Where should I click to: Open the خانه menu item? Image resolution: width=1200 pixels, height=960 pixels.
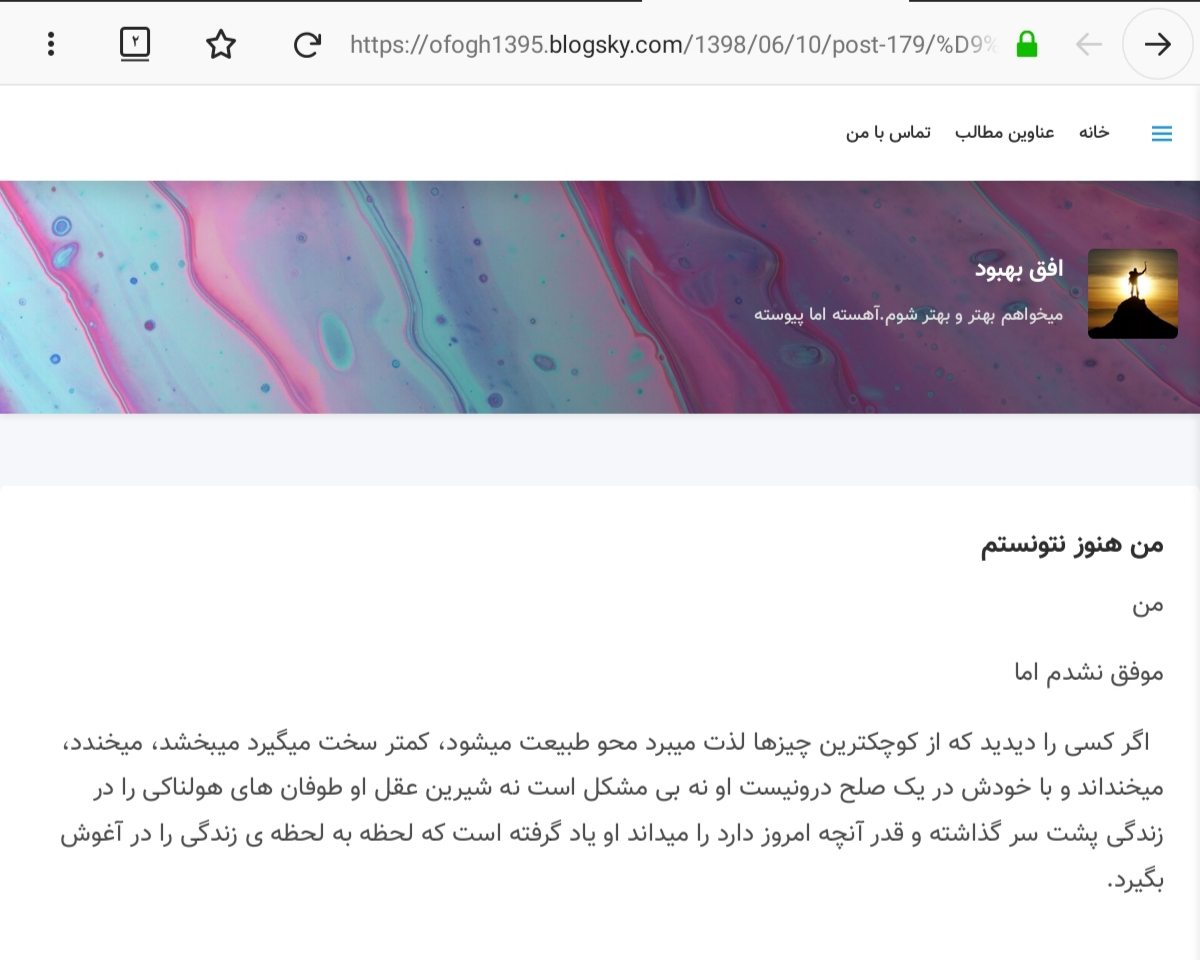pyautogui.click(x=1094, y=132)
